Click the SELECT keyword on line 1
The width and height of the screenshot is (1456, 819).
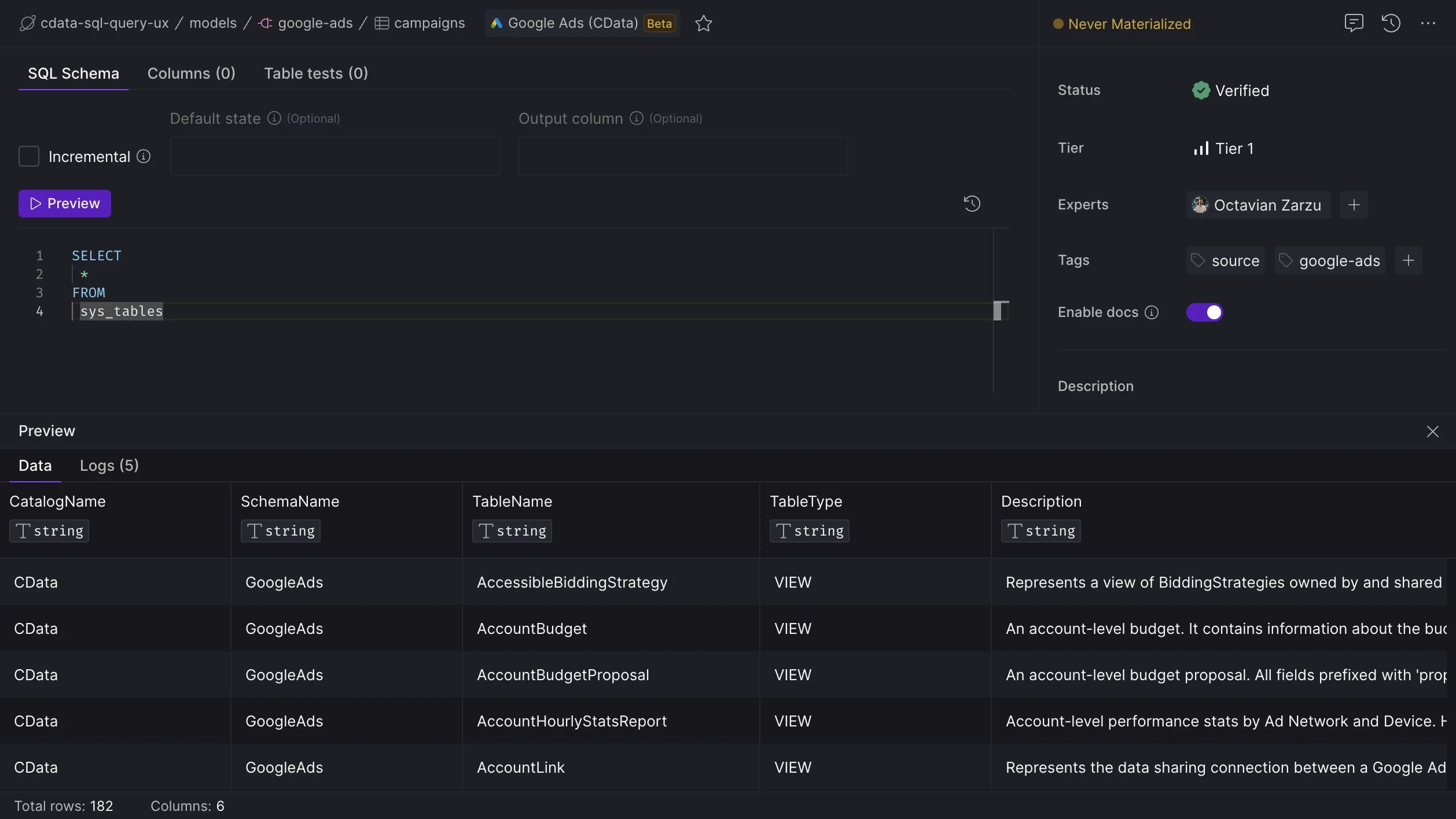coord(97,256)
